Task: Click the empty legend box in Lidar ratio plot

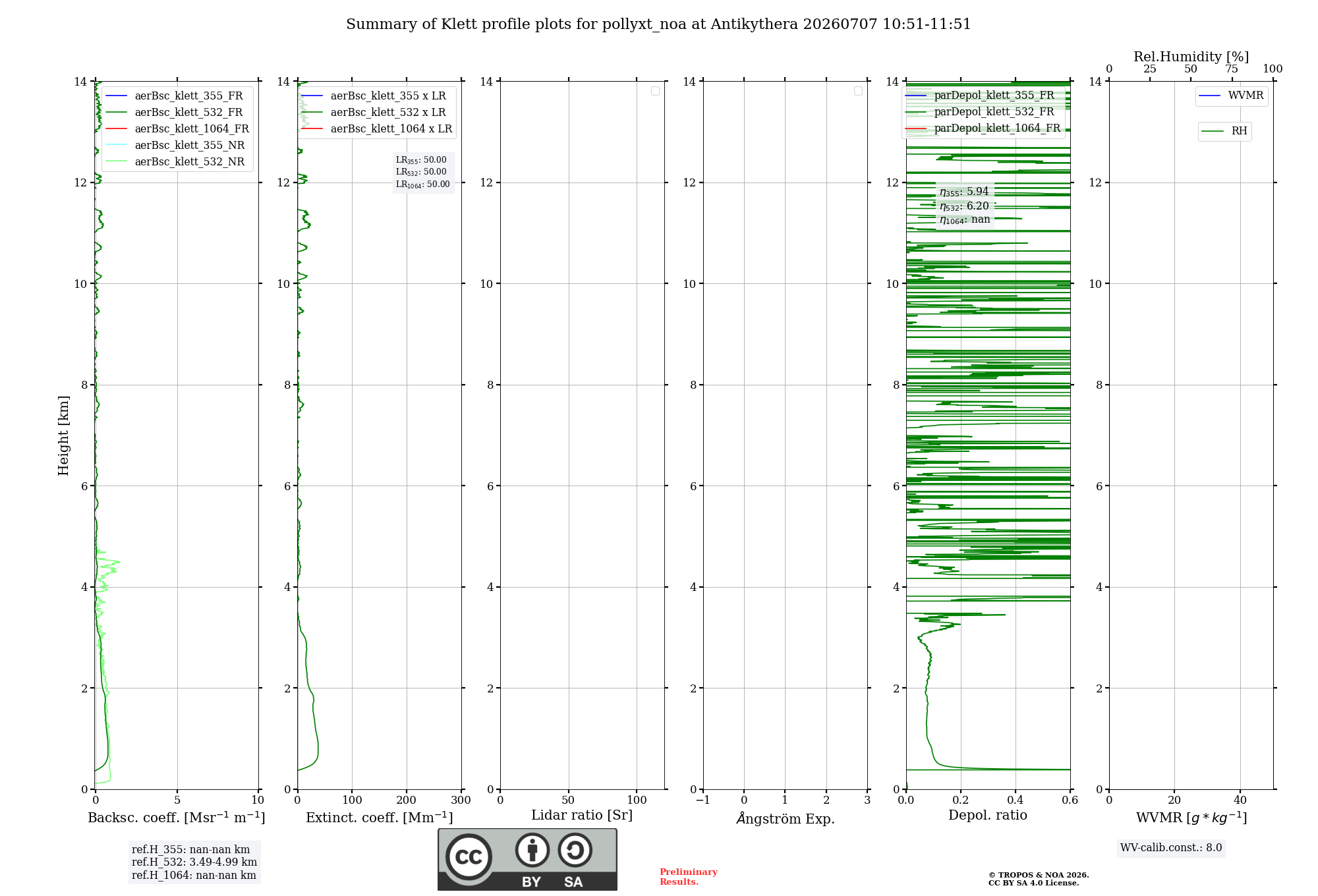Action: click(655, 91)
